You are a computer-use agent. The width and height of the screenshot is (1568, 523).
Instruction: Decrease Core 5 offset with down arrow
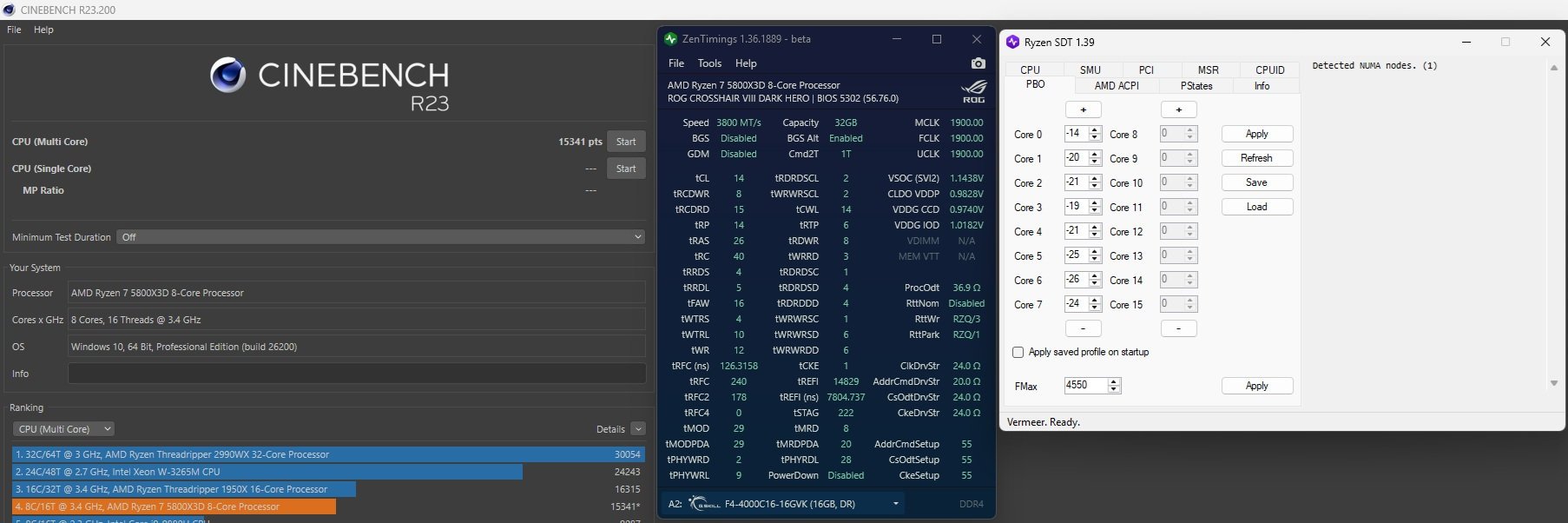tap(1095, 260)
